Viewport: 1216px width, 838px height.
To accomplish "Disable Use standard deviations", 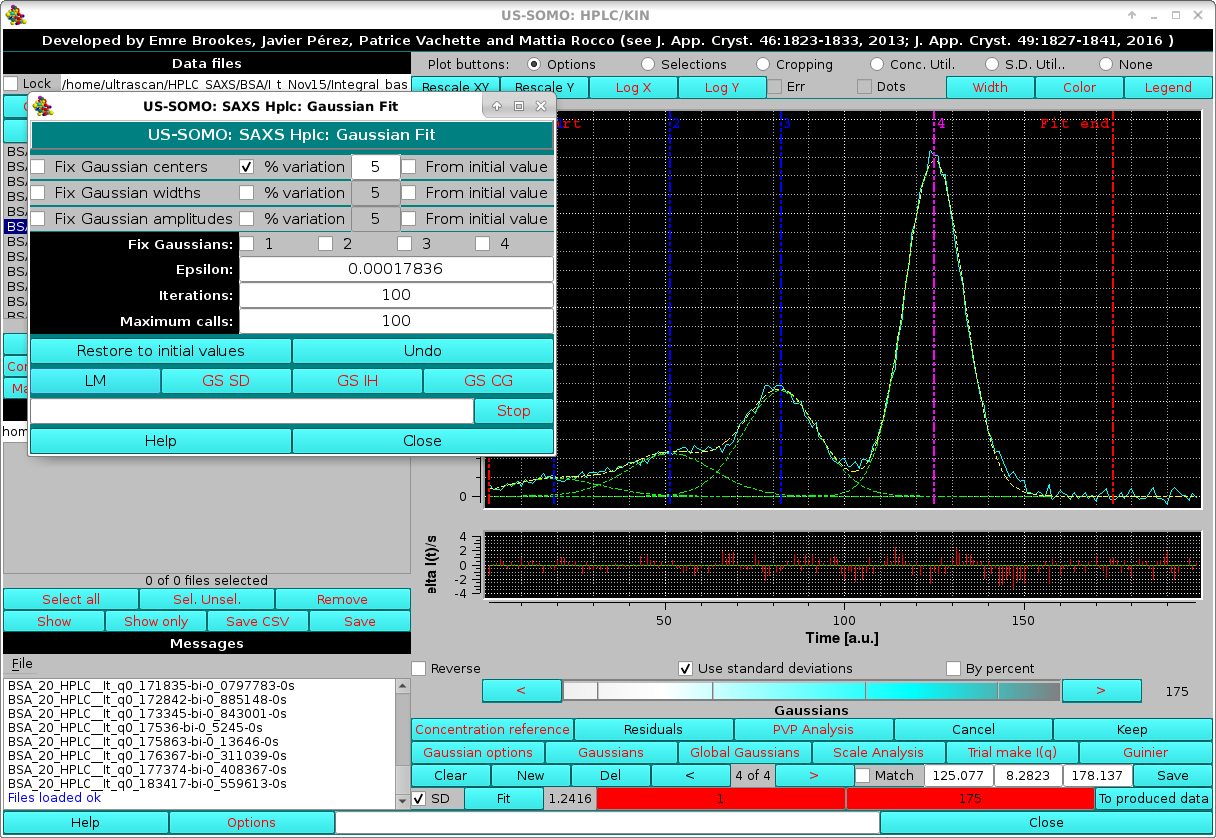I will click(x=685, y=668).
